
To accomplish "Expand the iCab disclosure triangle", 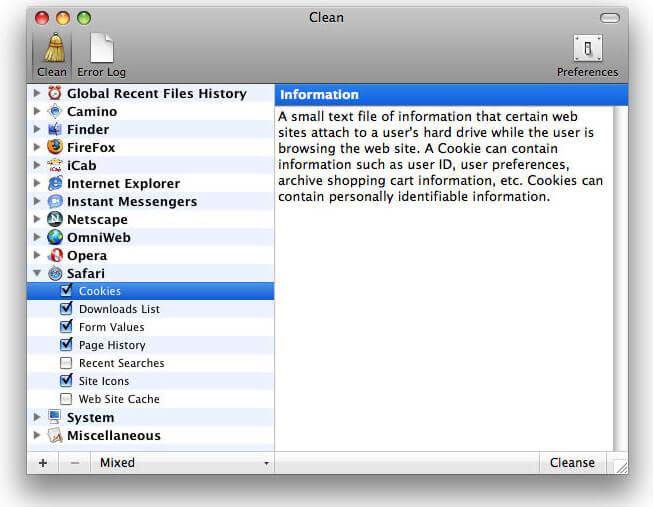I will click(37, 165).
